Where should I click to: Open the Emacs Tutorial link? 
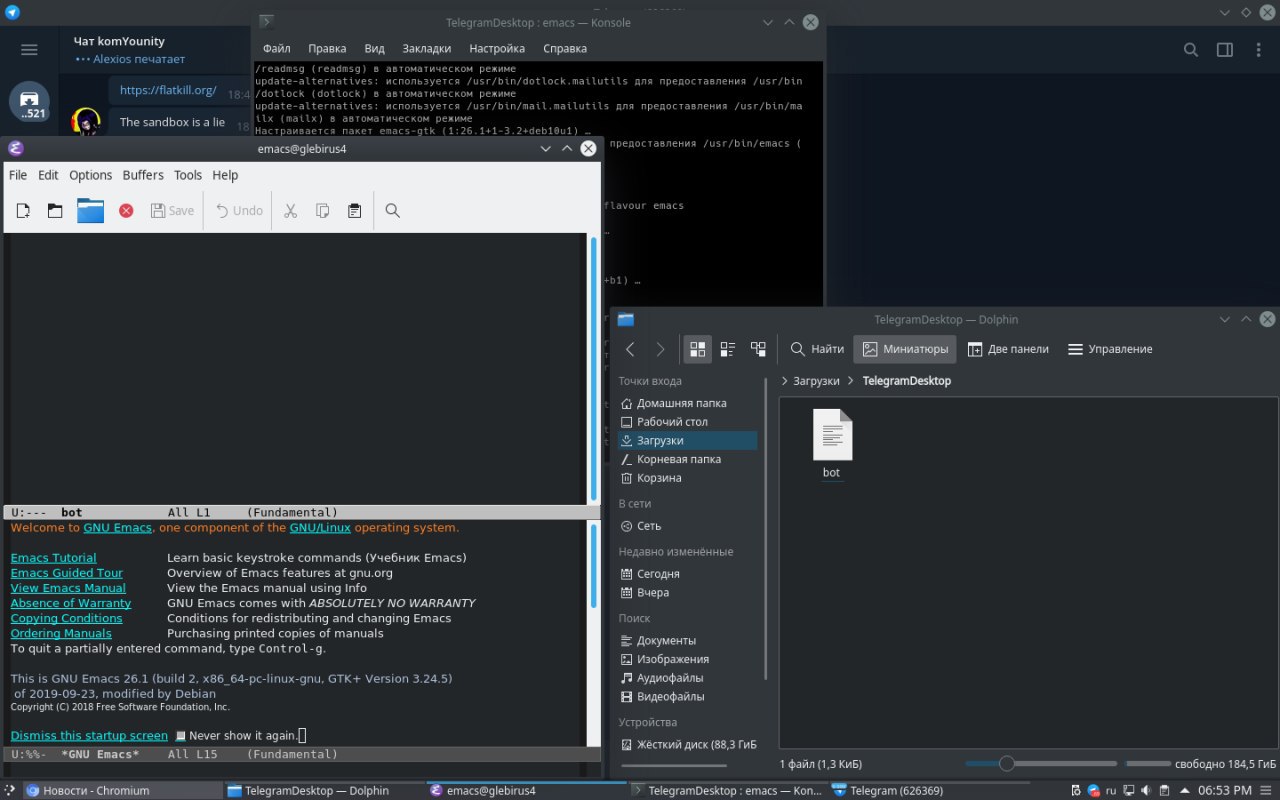(x=54, y=558)
